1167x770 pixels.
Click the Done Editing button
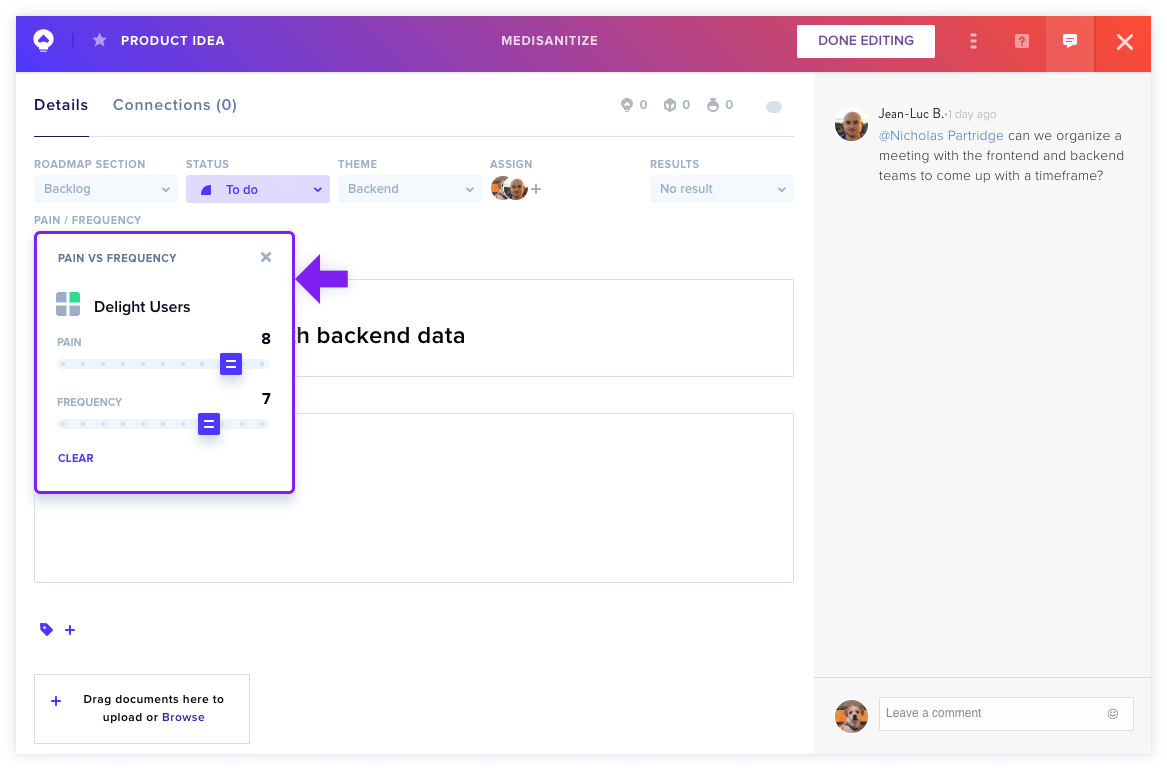[866, 41]
